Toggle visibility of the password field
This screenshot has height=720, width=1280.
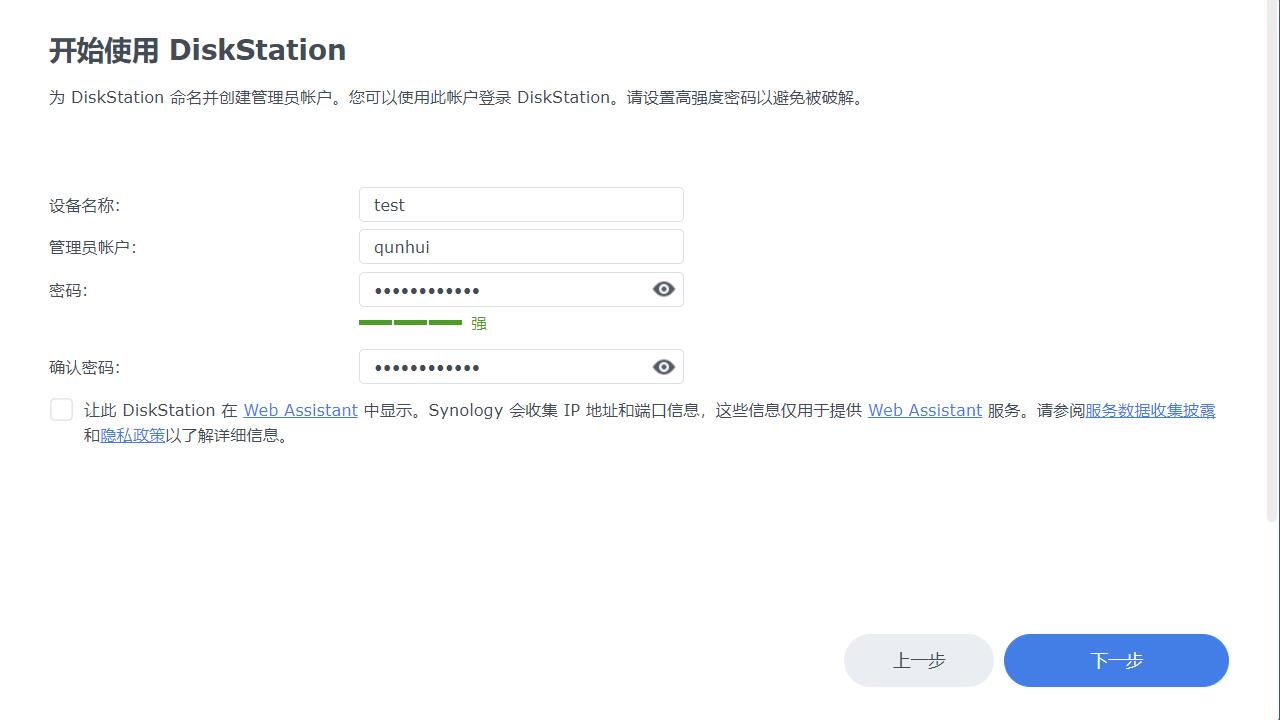(663, 289)
